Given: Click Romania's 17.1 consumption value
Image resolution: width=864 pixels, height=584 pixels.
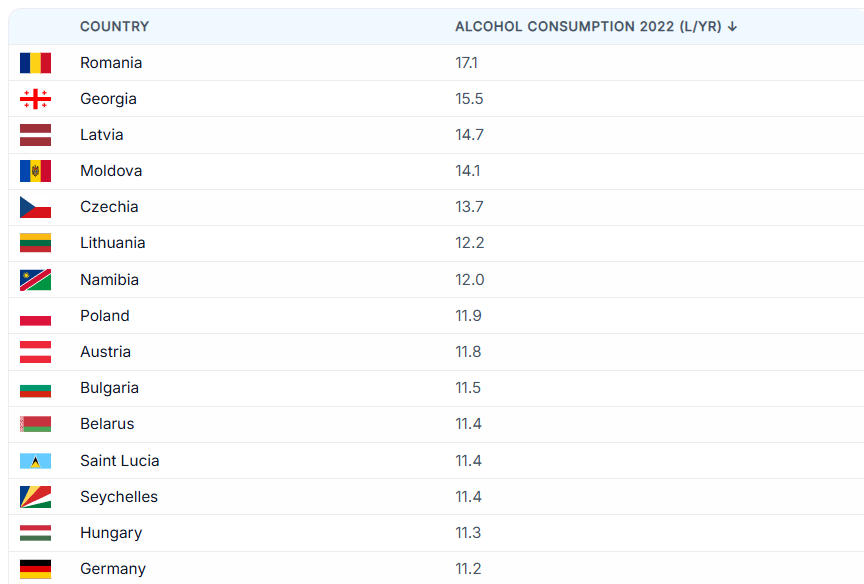Looking at the screenshot, I should tap(466, 63).
